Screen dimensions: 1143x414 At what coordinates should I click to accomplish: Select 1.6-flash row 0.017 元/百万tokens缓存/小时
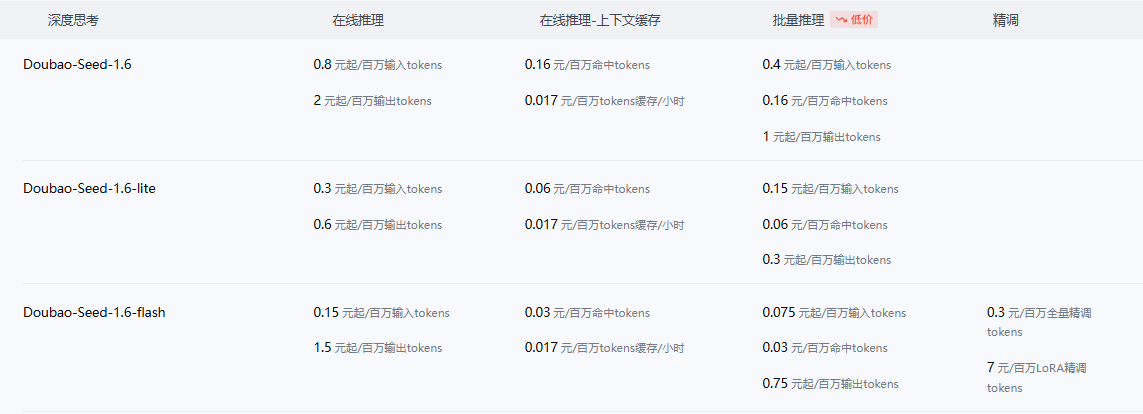[x=604, y=348]
